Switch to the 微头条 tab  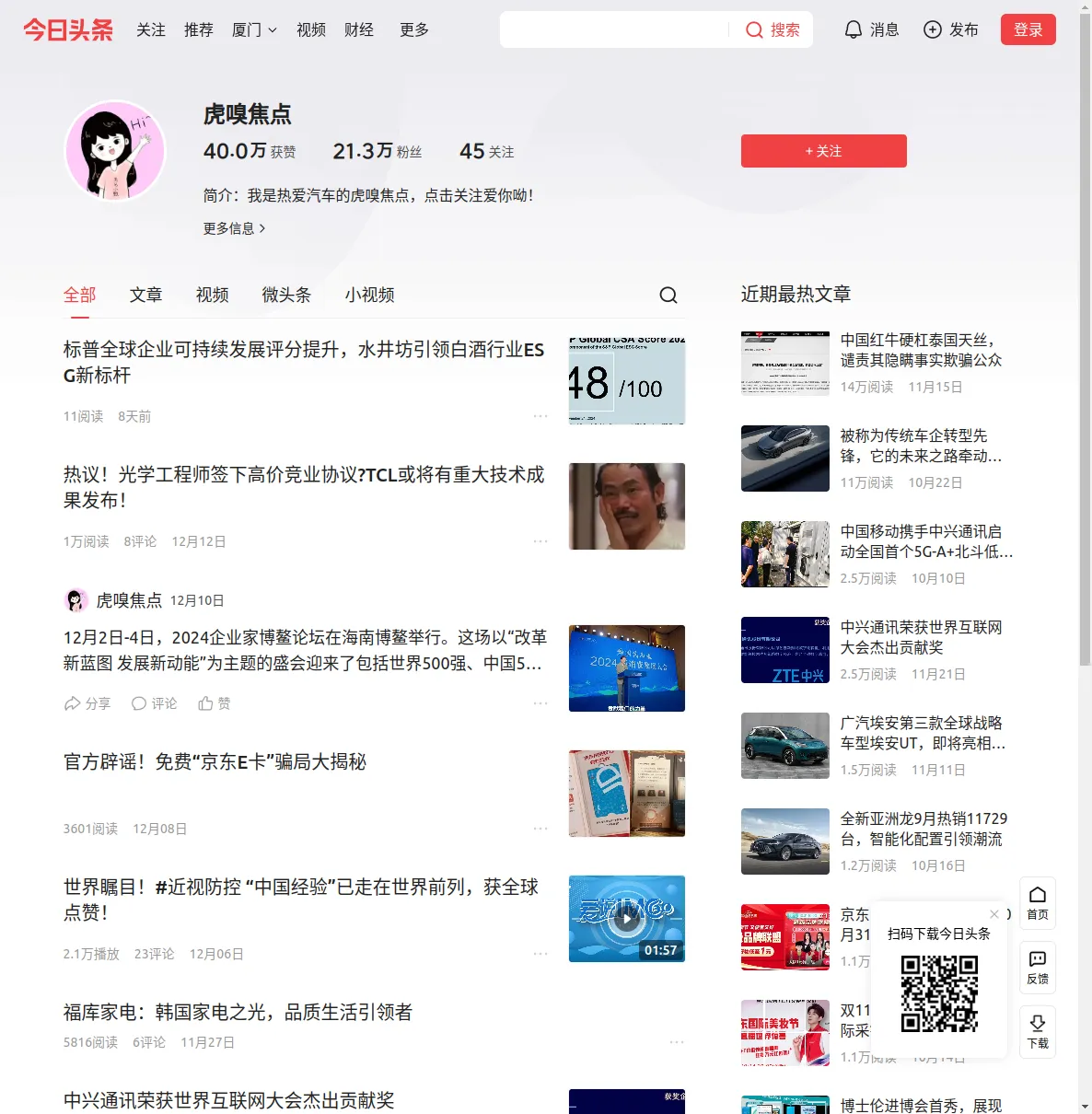[x=287, y=295]
